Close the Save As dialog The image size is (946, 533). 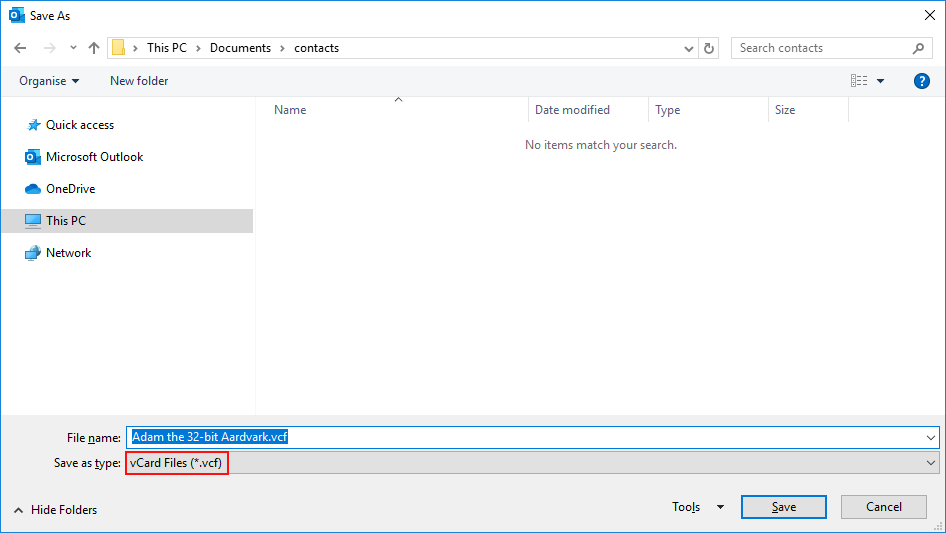[x=930, y=16]
